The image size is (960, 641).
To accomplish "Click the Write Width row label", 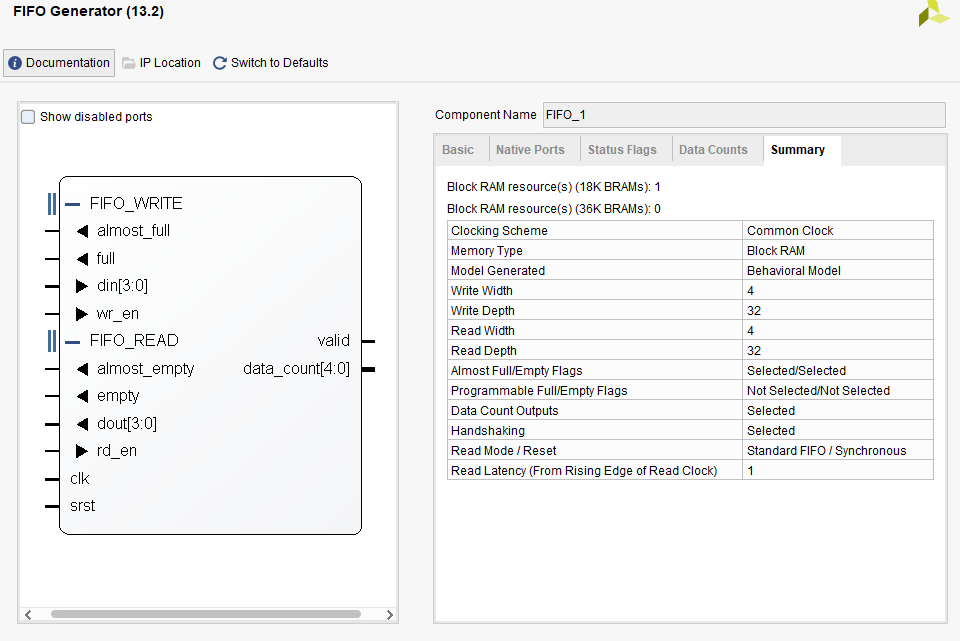I will [x=482, y=291].
